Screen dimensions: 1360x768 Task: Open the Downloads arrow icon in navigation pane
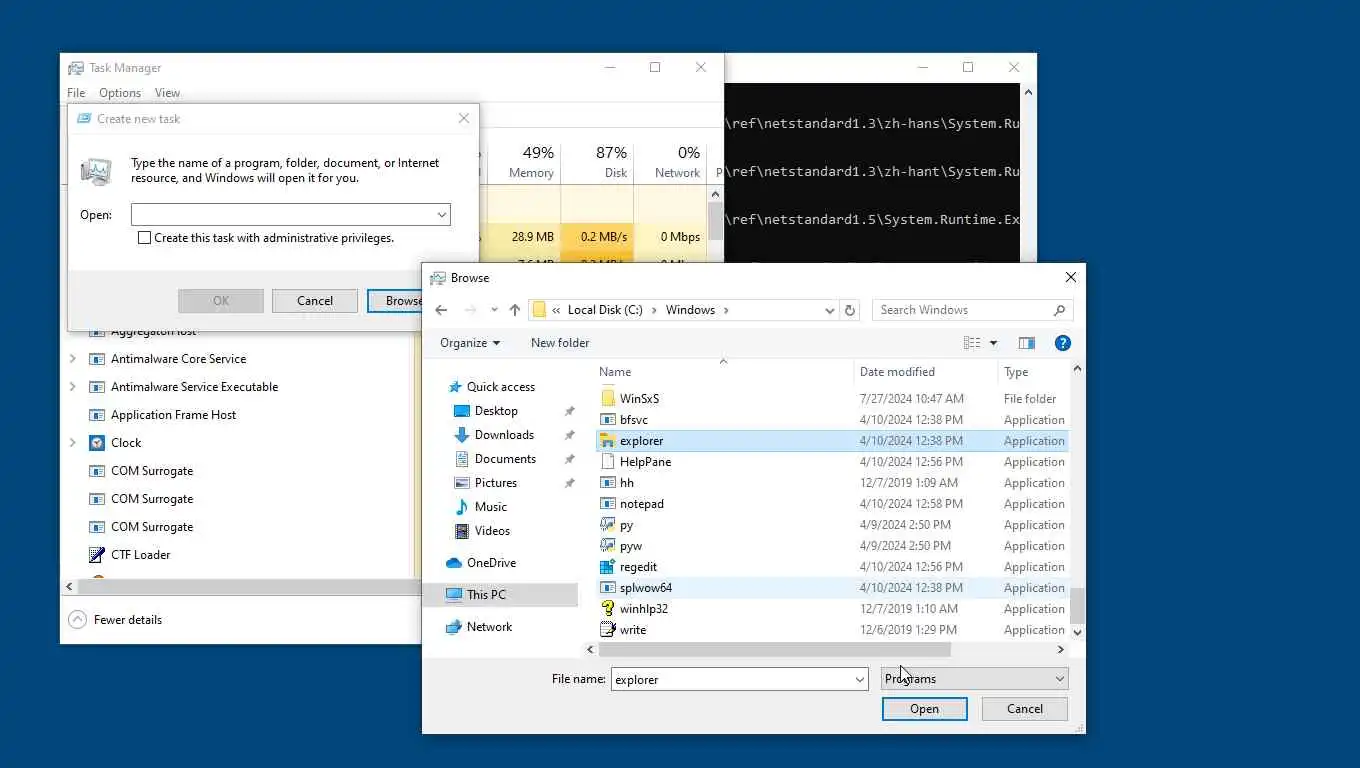462,435
